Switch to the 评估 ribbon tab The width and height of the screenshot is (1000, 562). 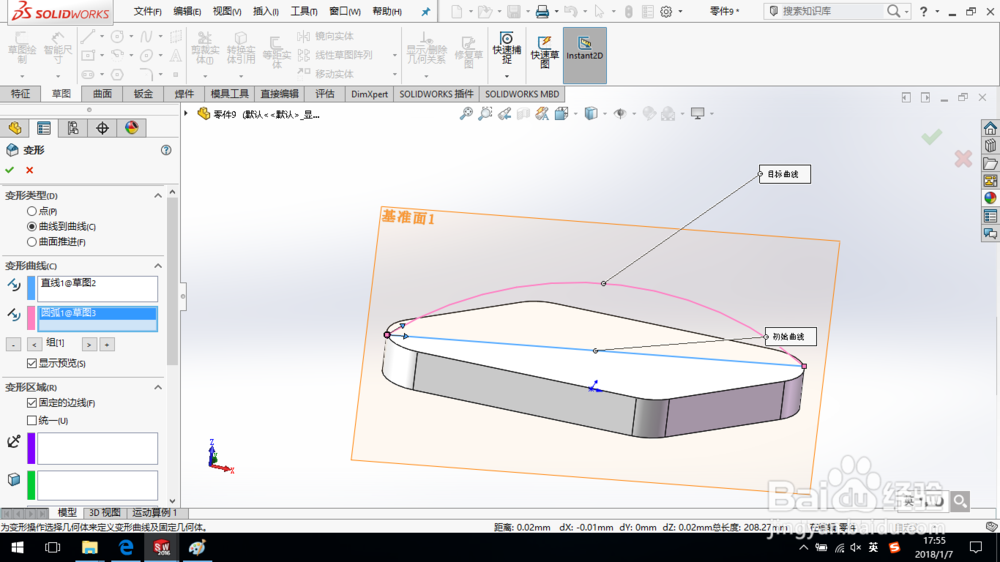point(325,94)
